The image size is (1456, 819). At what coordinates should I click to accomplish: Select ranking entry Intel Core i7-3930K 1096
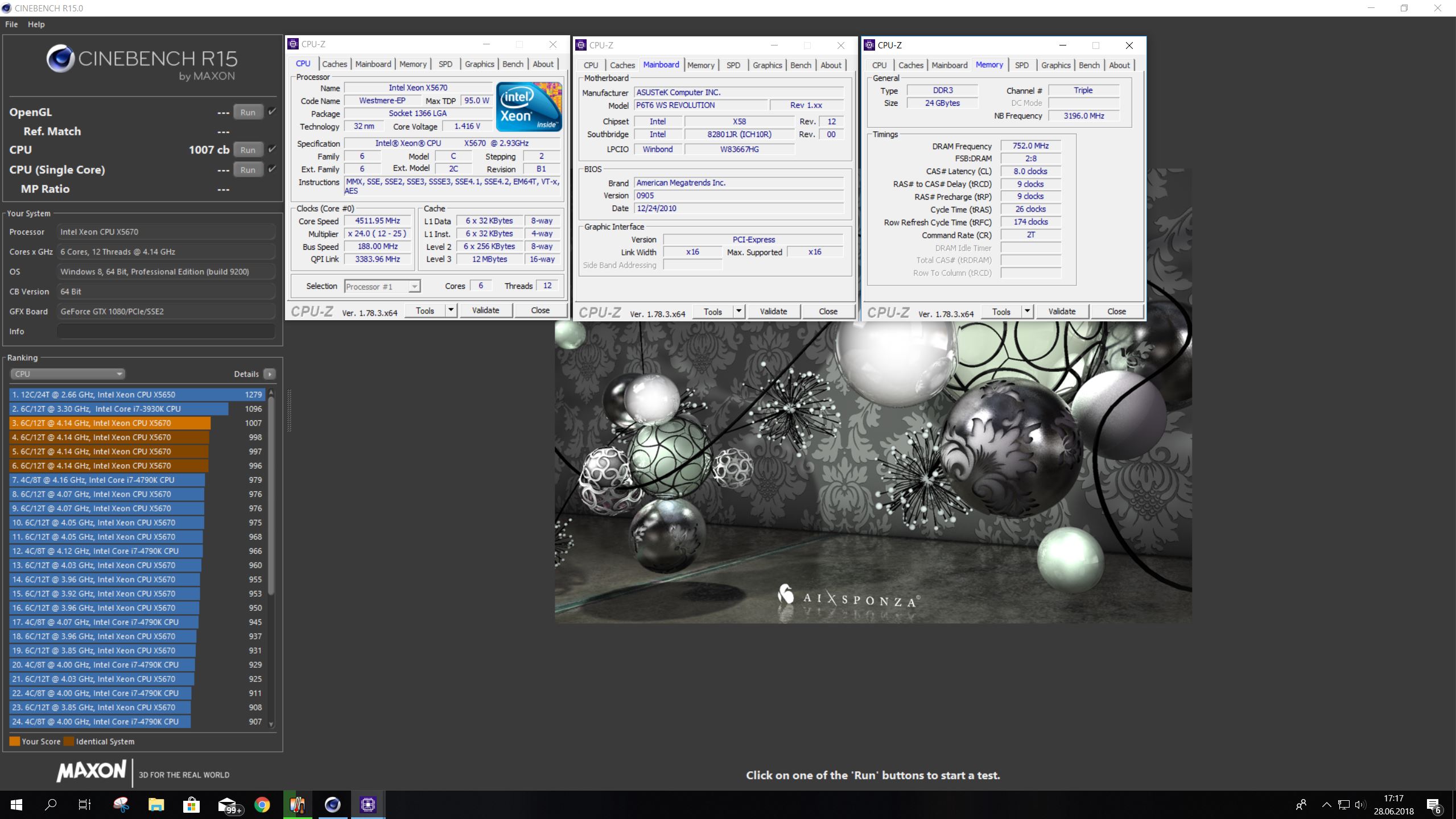pyautogui.click(x=137, y=408)
